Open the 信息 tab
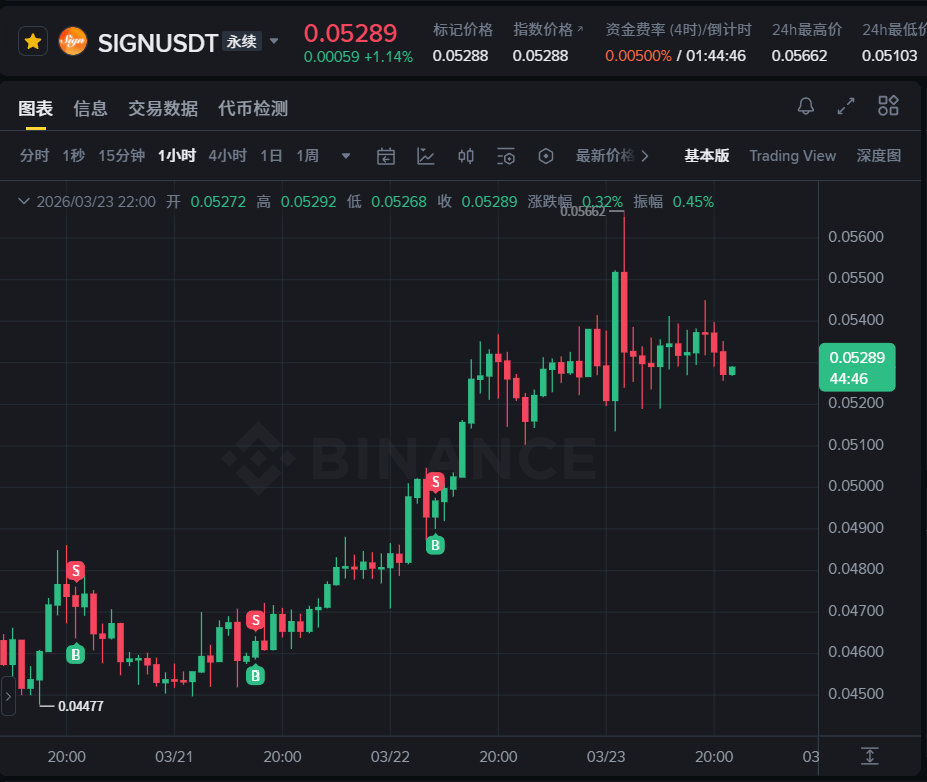The image size is (927, 782). click(x=90, y=108)
